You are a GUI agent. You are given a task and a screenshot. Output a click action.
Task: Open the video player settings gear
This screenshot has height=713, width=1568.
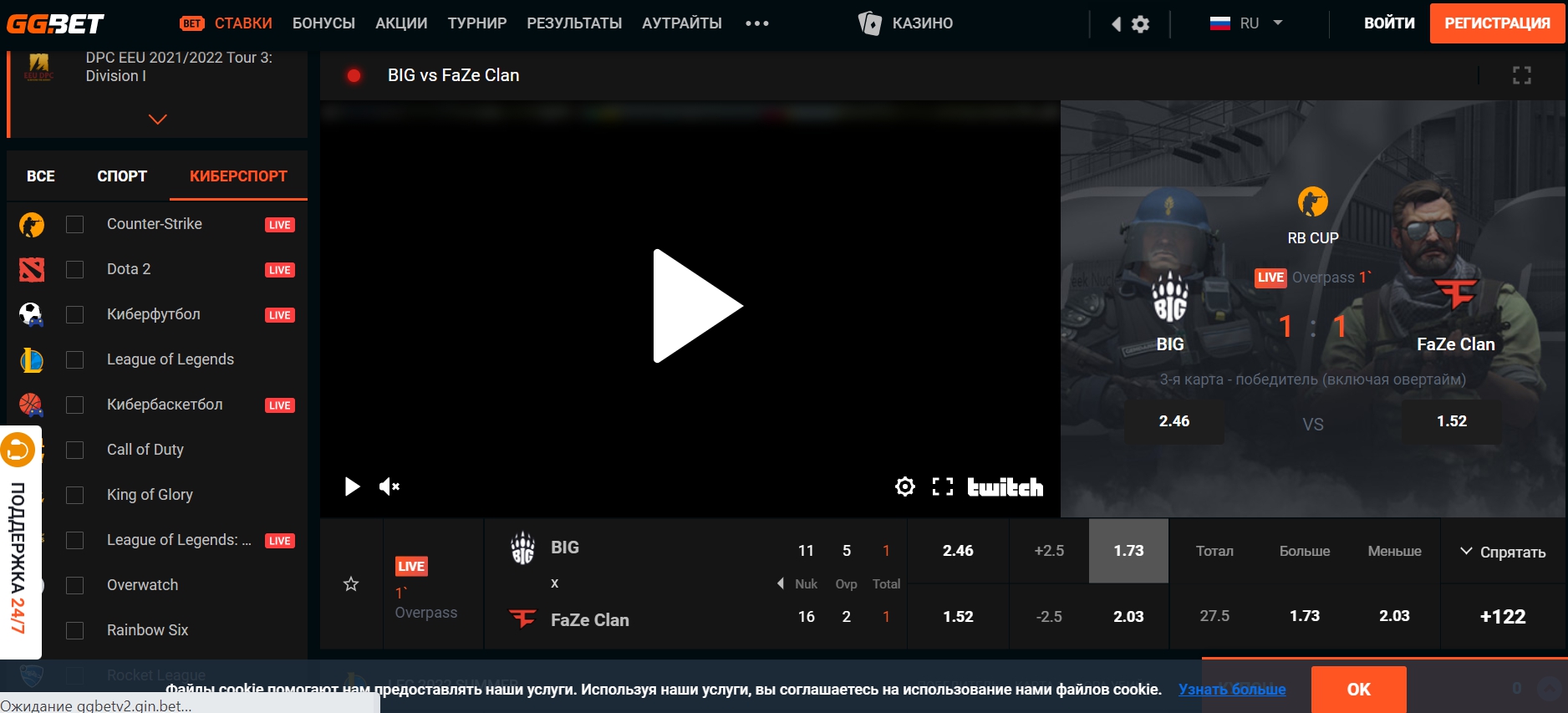tap(904, 486)
